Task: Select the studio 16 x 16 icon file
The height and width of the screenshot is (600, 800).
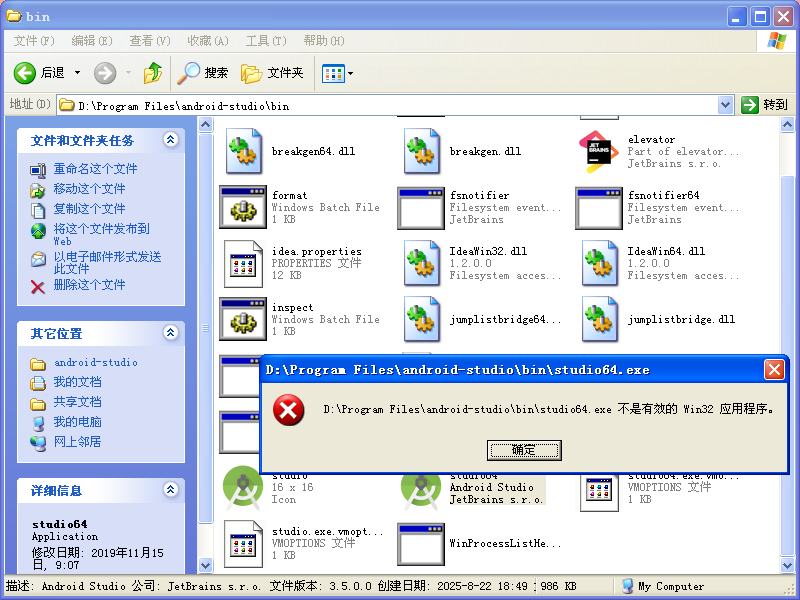Action: [x=243, y=490]
